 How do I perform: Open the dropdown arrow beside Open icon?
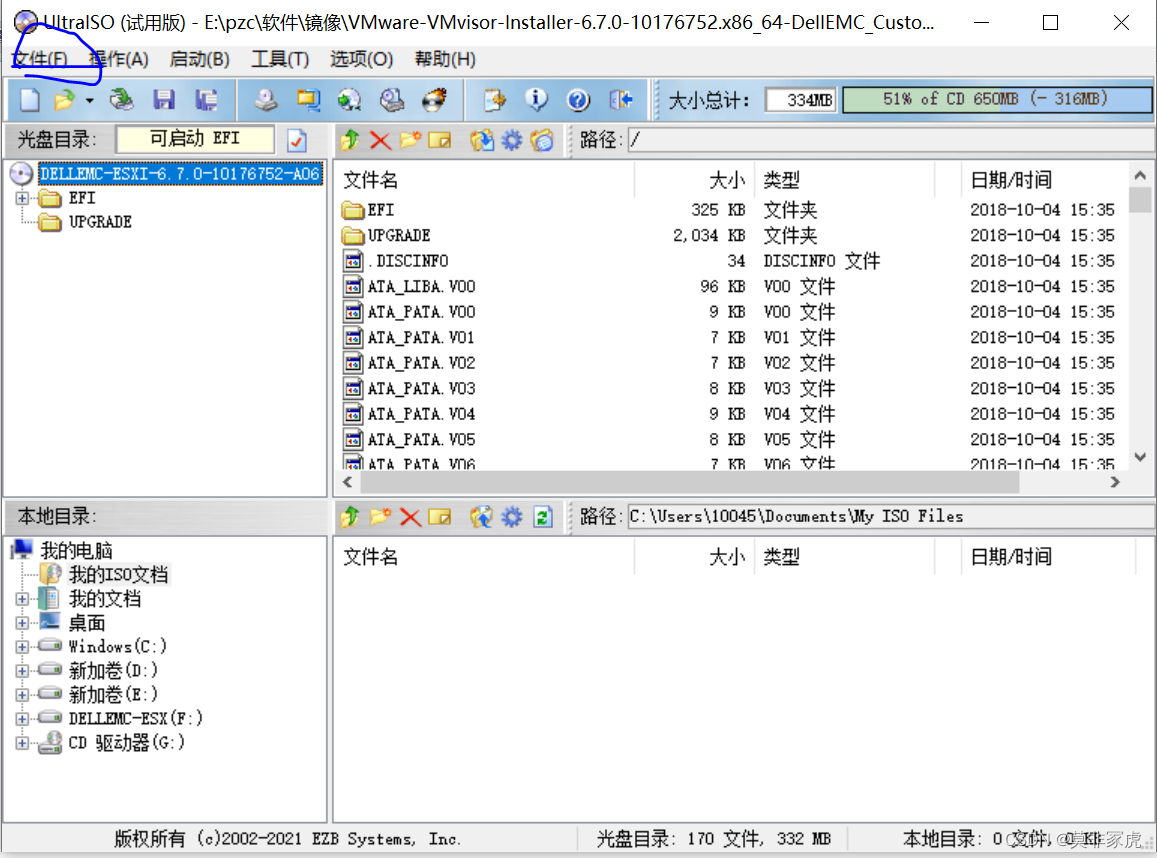pos(89,100)
